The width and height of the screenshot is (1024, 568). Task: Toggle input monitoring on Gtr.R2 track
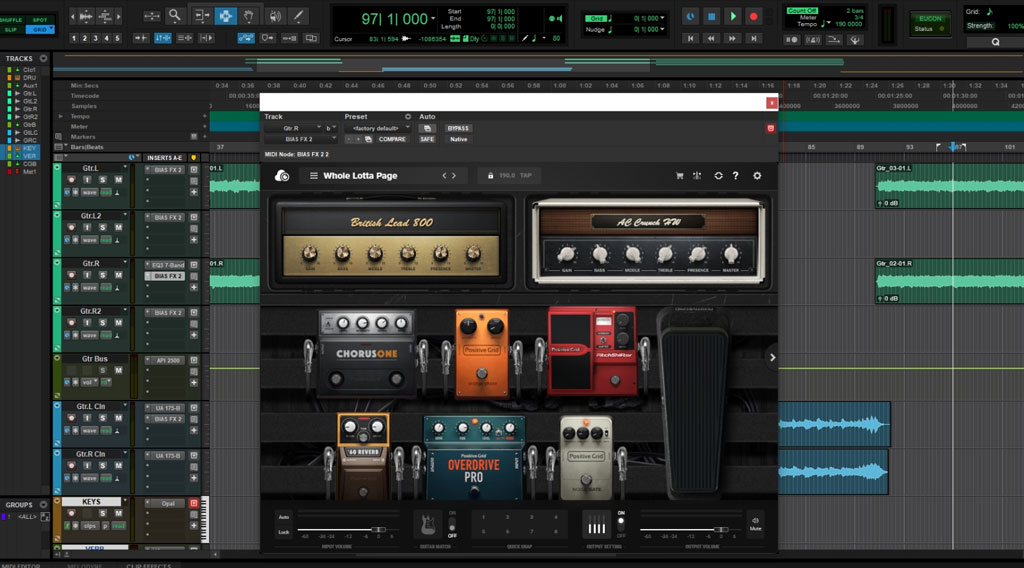pos(87,323)
